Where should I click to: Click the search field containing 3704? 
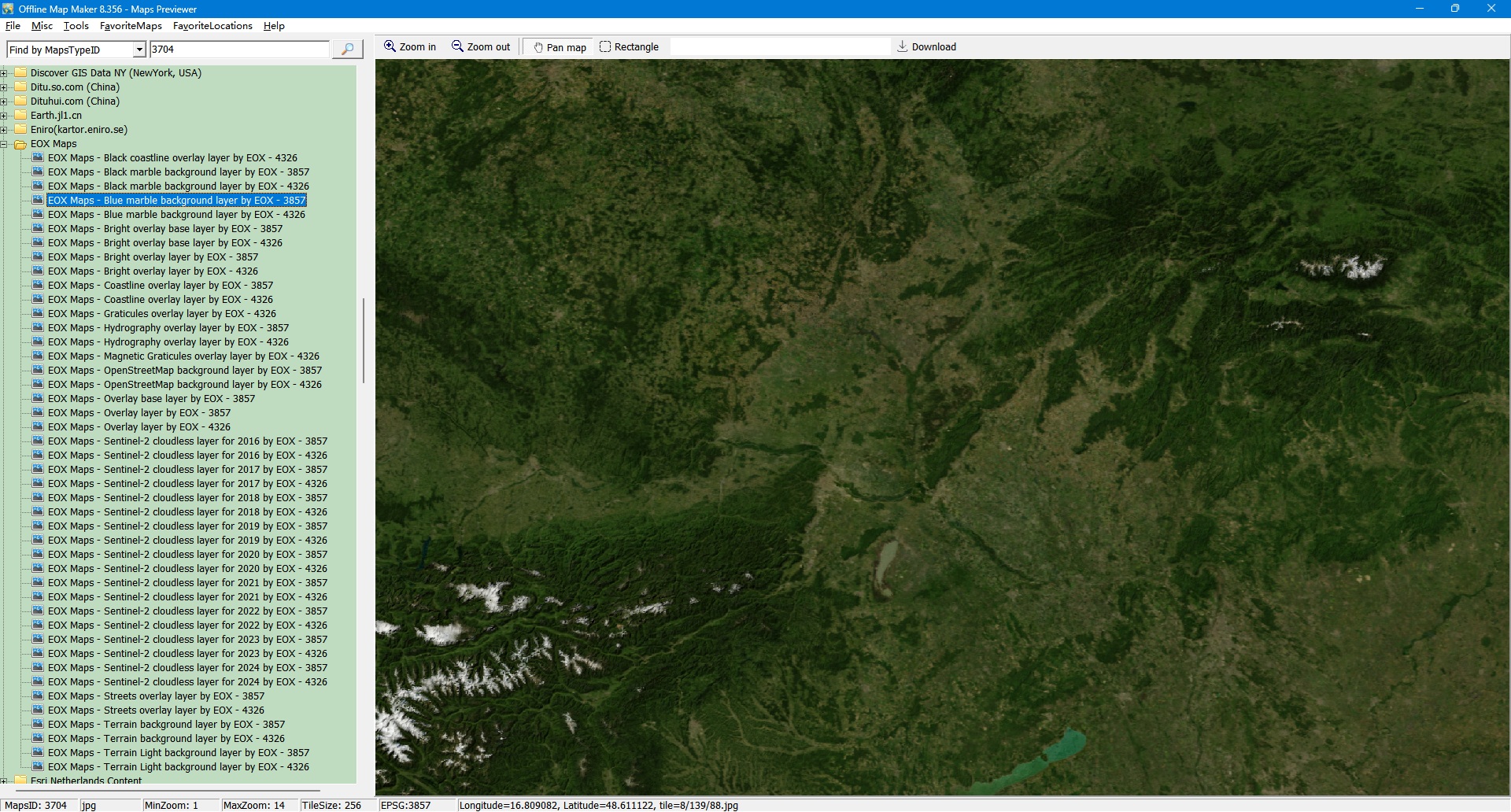click(x=238, y=50)
